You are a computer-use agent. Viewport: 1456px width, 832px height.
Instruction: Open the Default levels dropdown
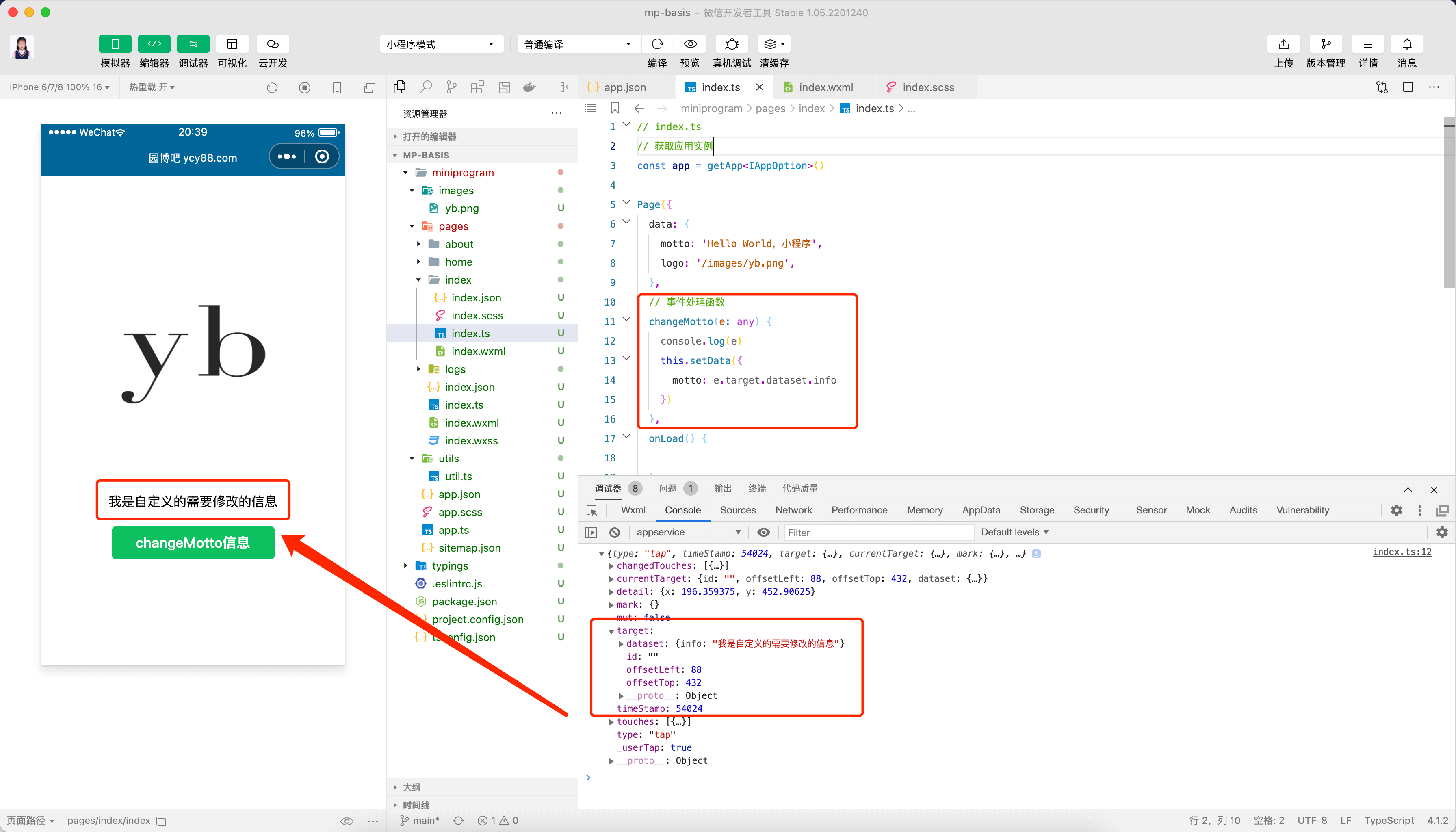[1015, 533]
